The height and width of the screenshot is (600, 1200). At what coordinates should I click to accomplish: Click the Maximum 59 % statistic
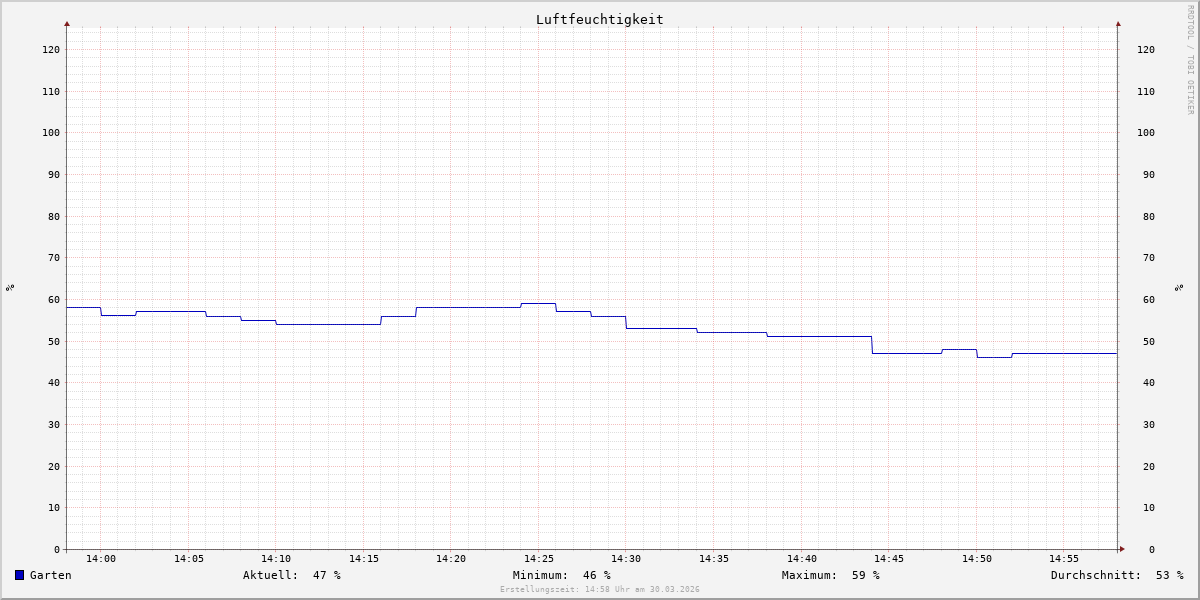tap(831, 575)
